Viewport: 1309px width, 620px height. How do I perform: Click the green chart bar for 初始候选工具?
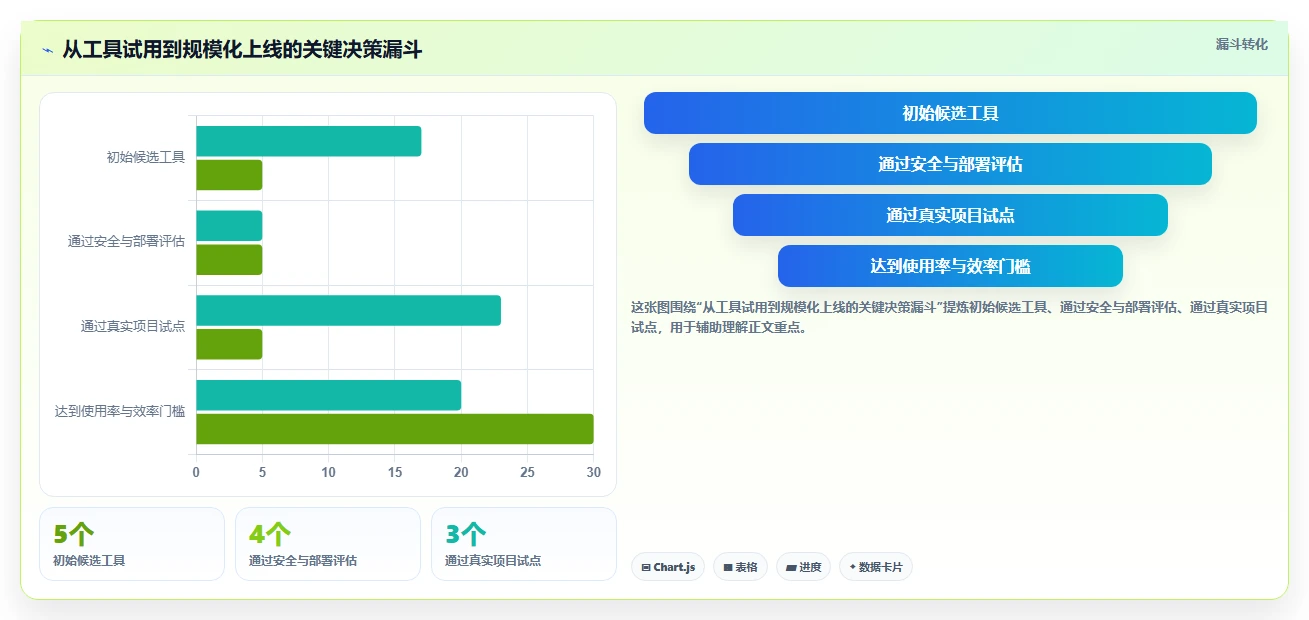[229, 175]
